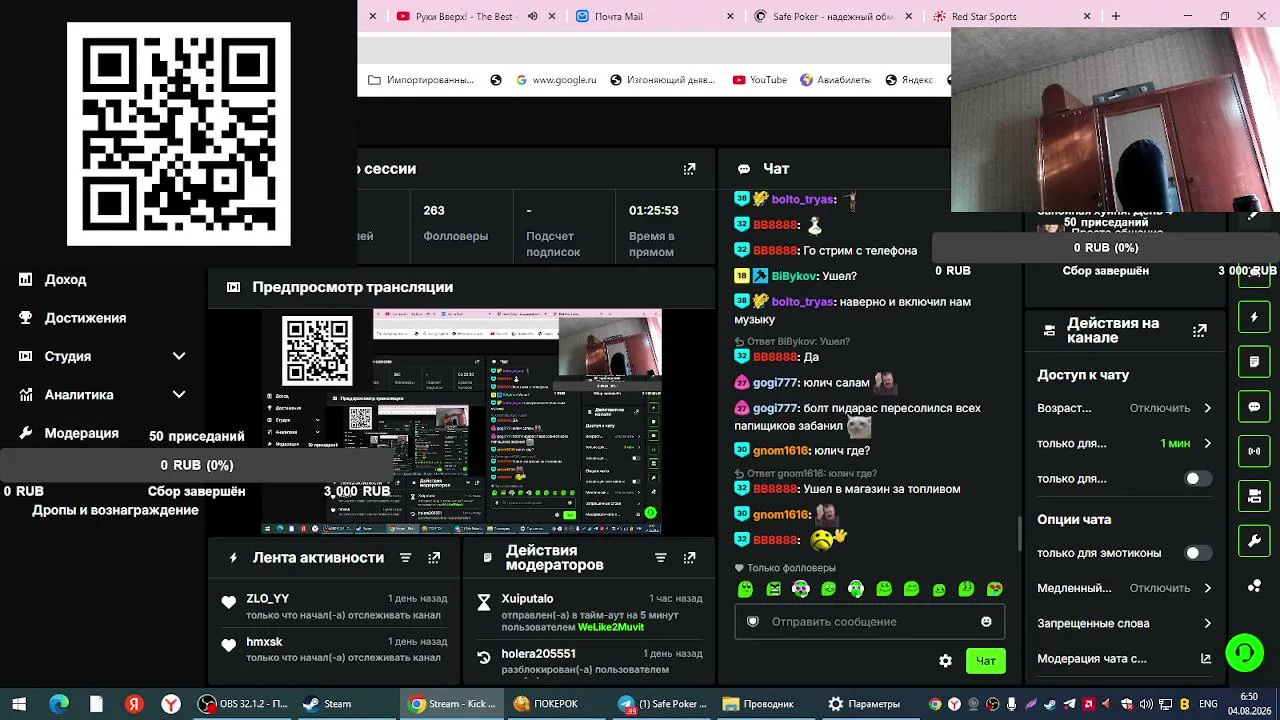Image resolution: width=1280 pixels, height=720 pixels.
Task: Open Microsoft Edge from the taskbar
Action: pos(59,704)
